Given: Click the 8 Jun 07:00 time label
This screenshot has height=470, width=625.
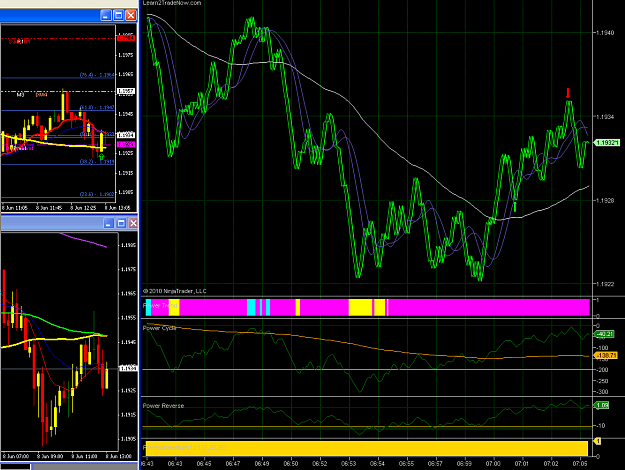Looking at the screenshot, I should point(16,456).
